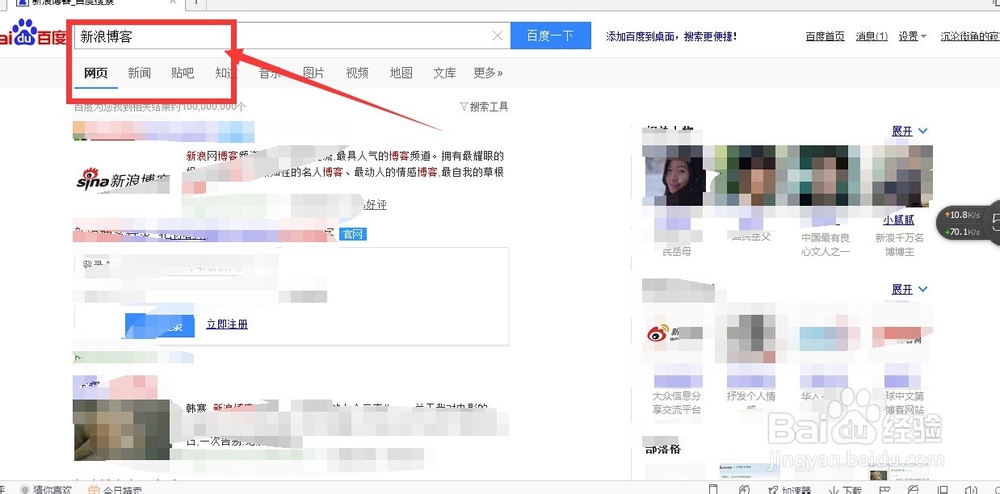Image resolution: width=1000 pixels, height=494 pixels.
Task: Click the 官网 badge
Action: 353,234
